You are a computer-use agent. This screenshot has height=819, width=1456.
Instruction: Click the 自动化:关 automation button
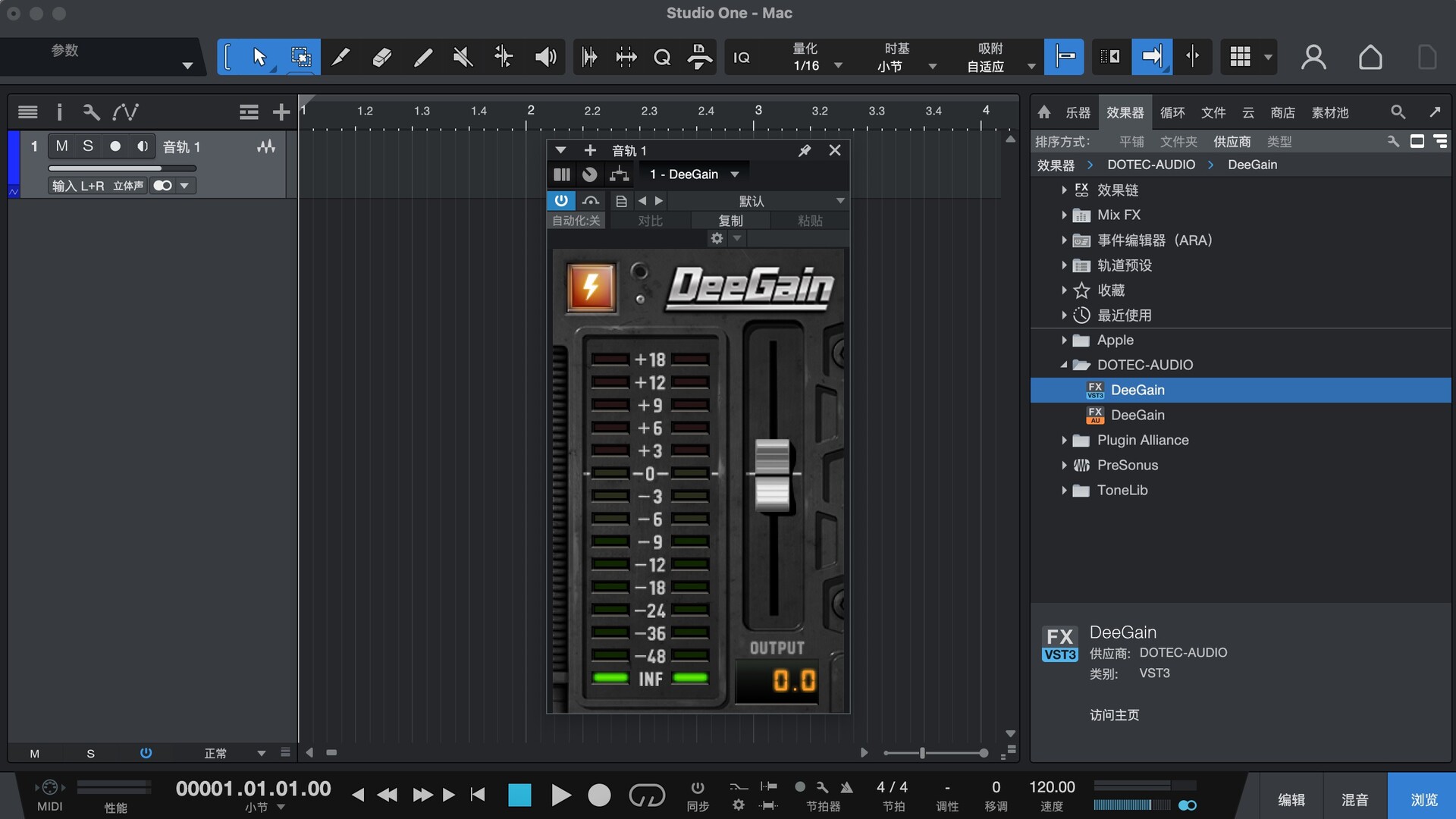[576, 221]
